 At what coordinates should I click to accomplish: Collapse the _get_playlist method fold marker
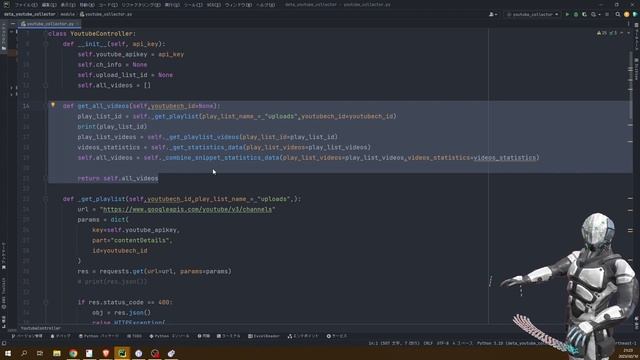pos(46,199)
